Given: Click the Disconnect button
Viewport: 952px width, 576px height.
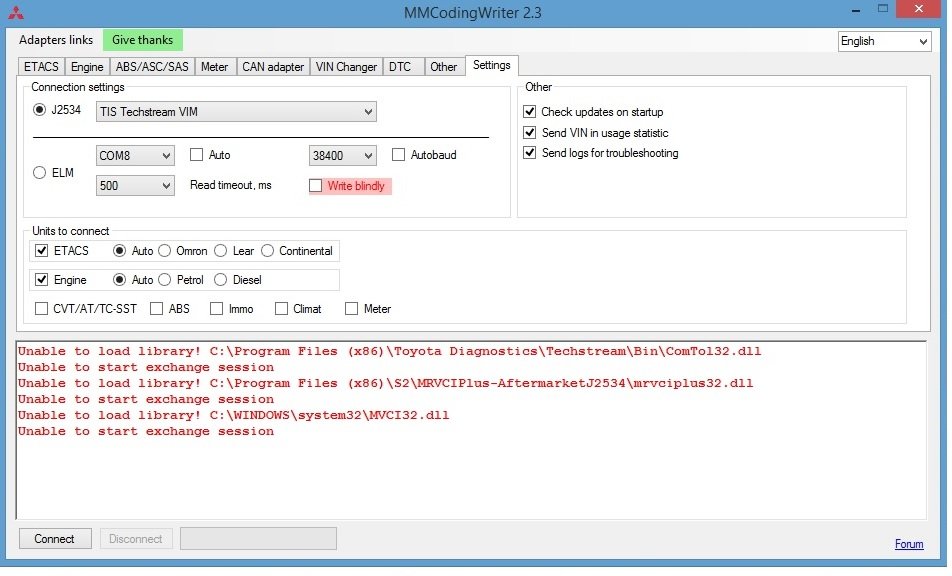Looking at the screenshot, I should (135, 539).
